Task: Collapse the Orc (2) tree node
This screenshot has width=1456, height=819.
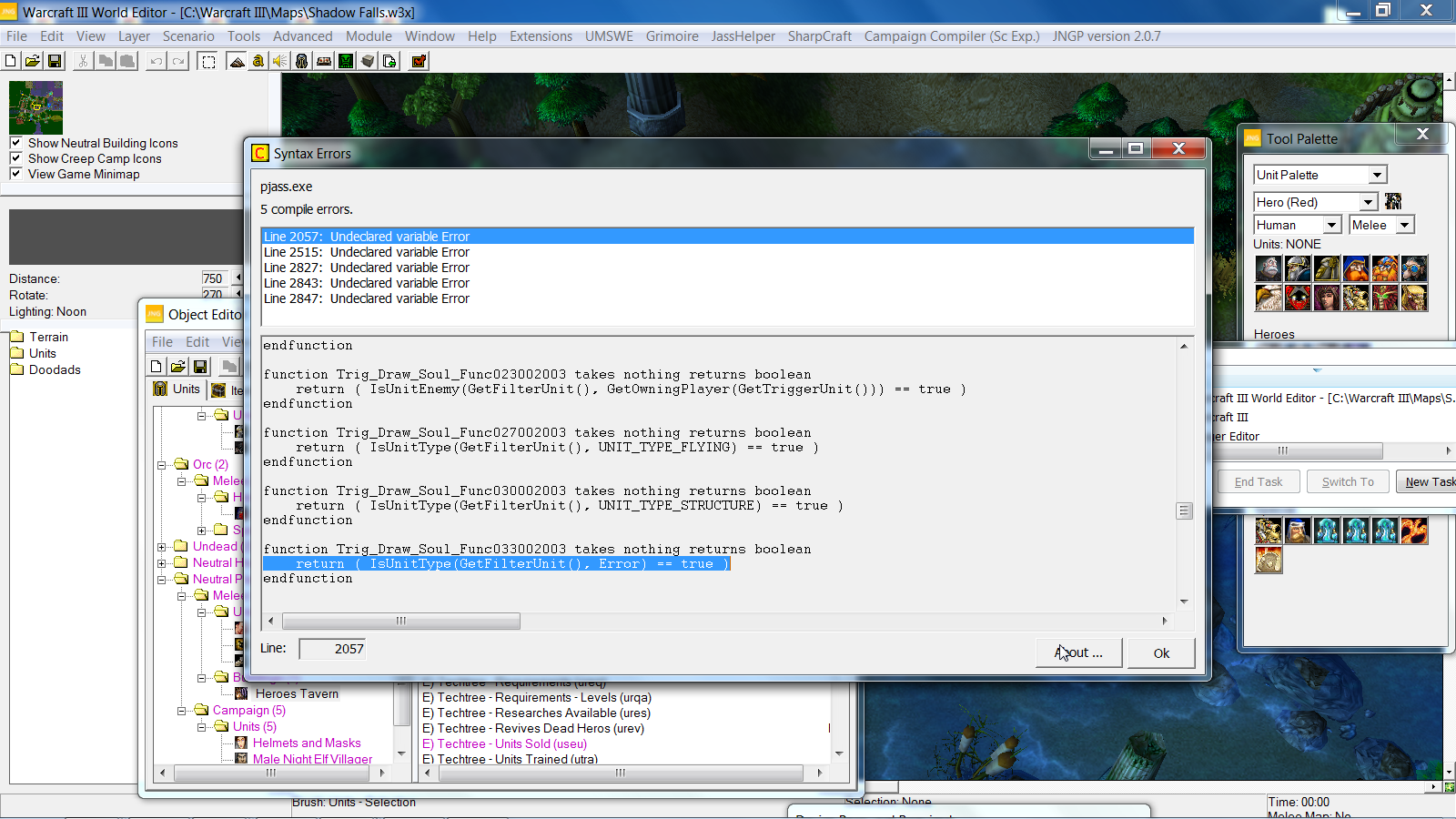Action: [162, 465]
